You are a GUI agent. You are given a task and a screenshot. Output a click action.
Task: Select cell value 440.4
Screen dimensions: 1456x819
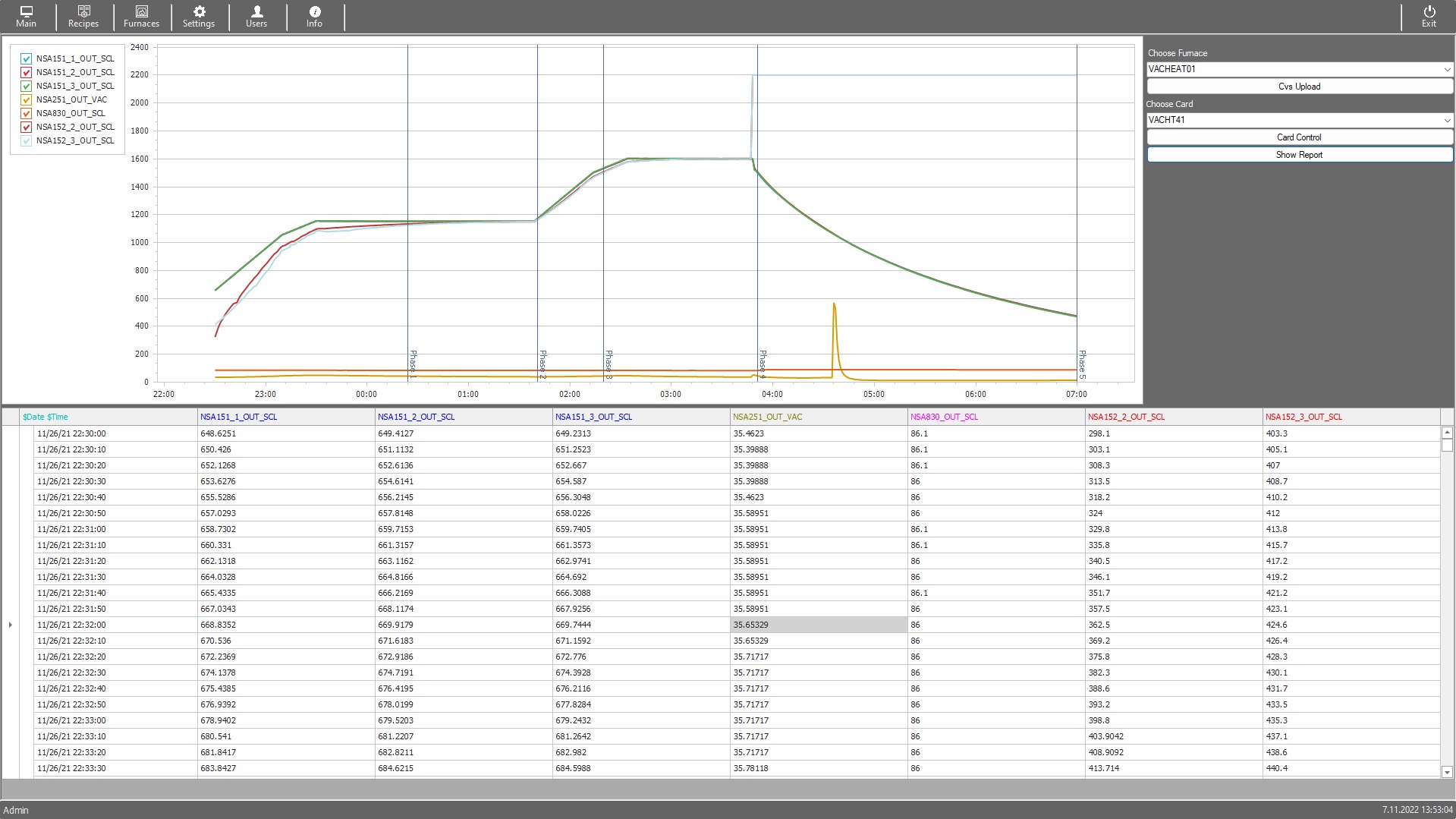click(1351, 768)
